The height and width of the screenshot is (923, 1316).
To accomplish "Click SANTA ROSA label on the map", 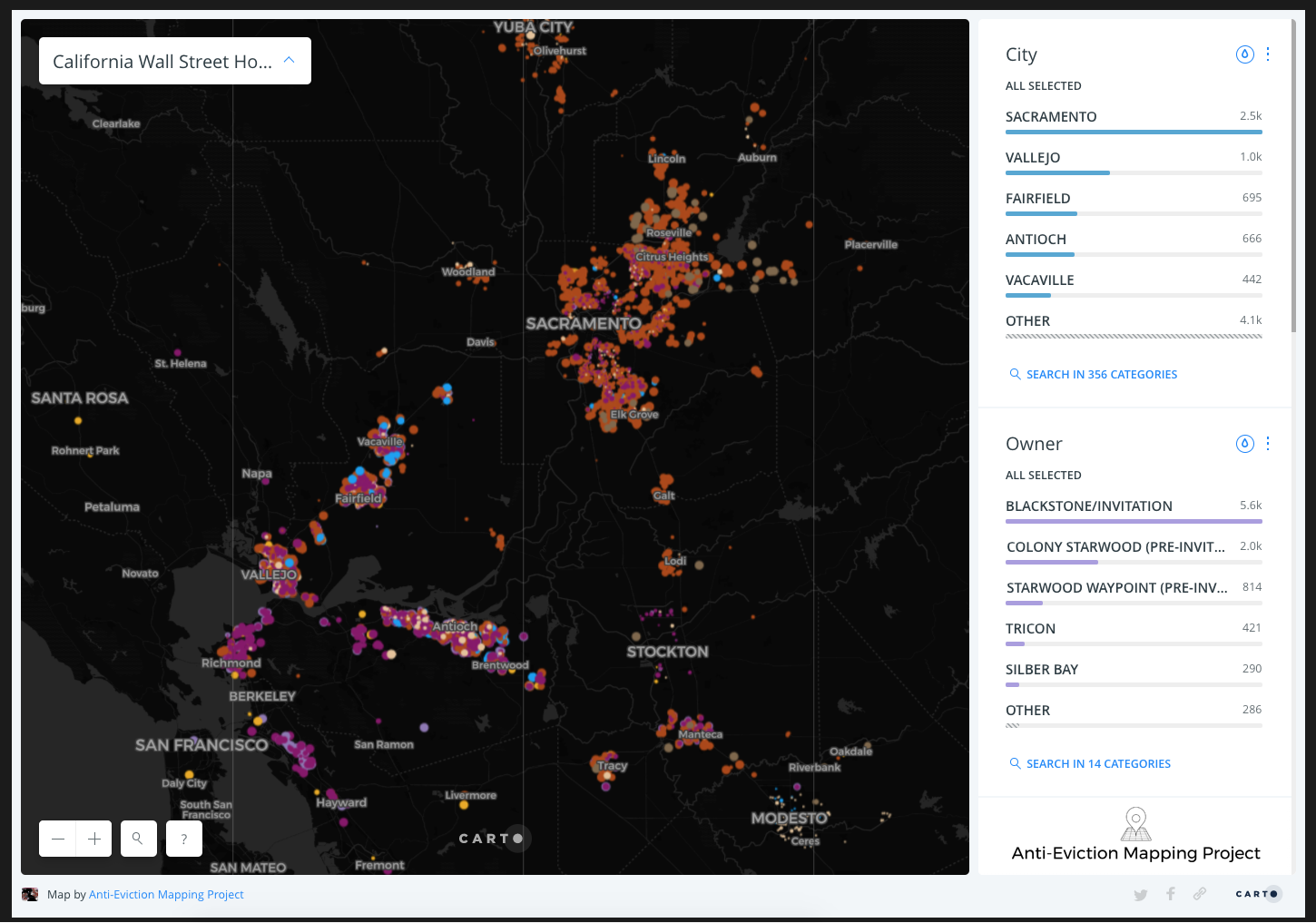I will click(x=80, y=398).
